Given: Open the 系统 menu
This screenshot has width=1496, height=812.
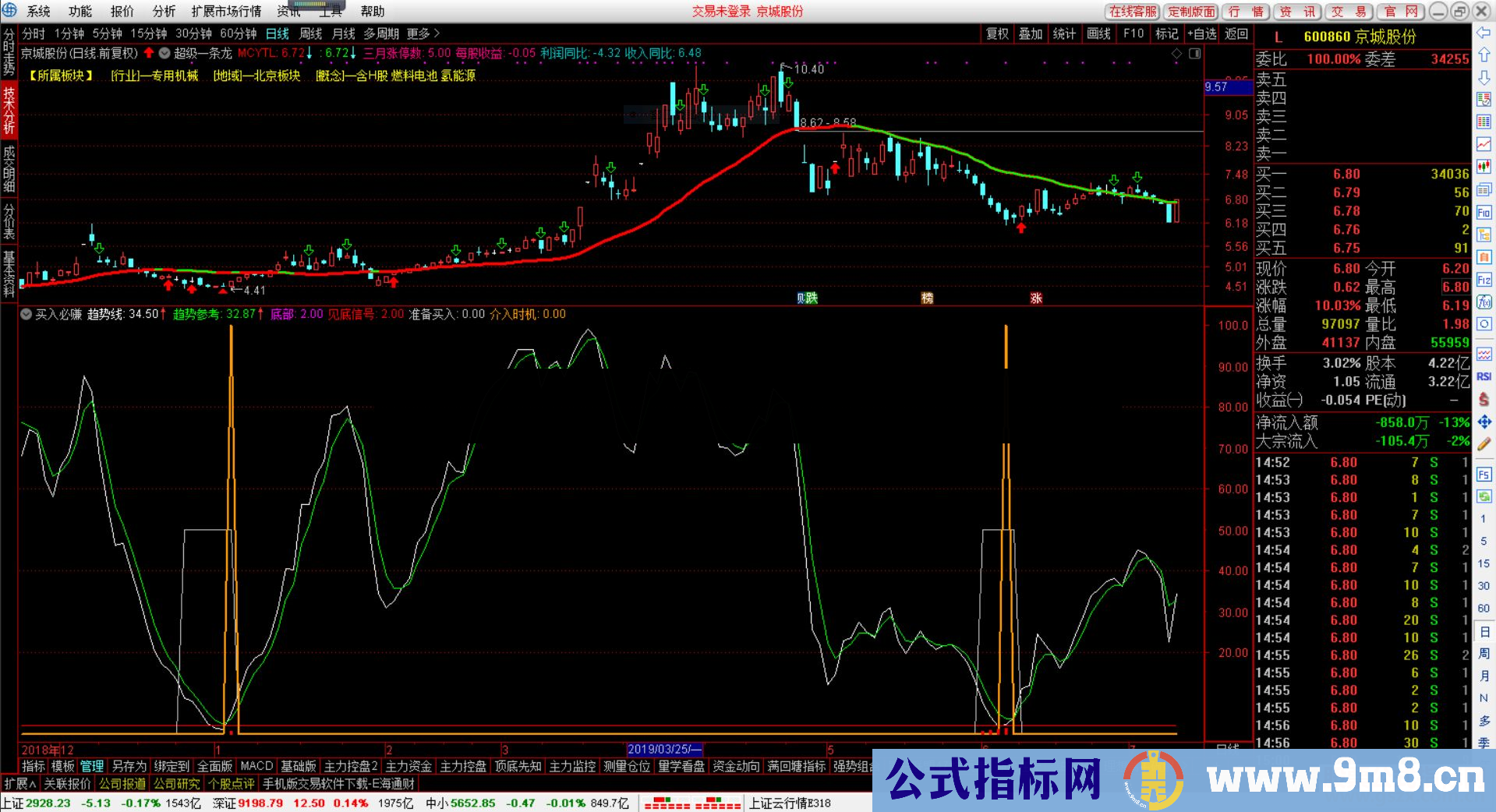Looking at the screenshot, I should 37,11.
